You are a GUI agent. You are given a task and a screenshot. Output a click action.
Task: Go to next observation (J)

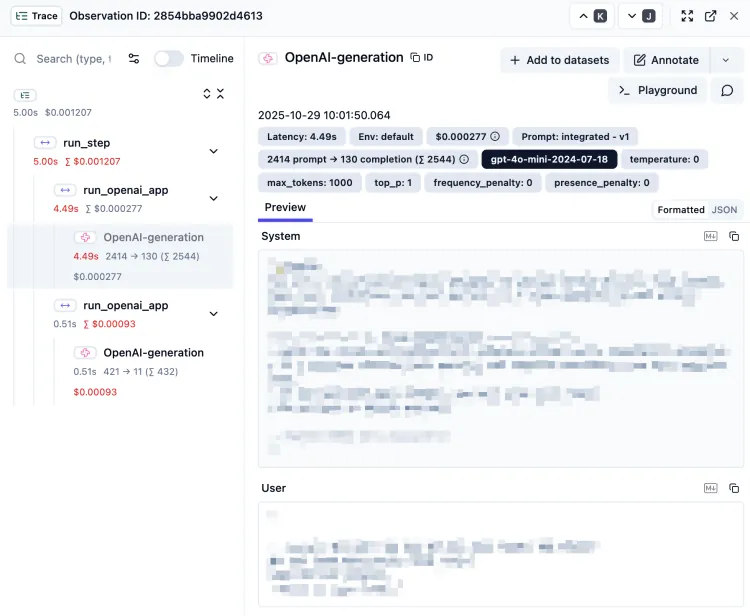[640, 16]
